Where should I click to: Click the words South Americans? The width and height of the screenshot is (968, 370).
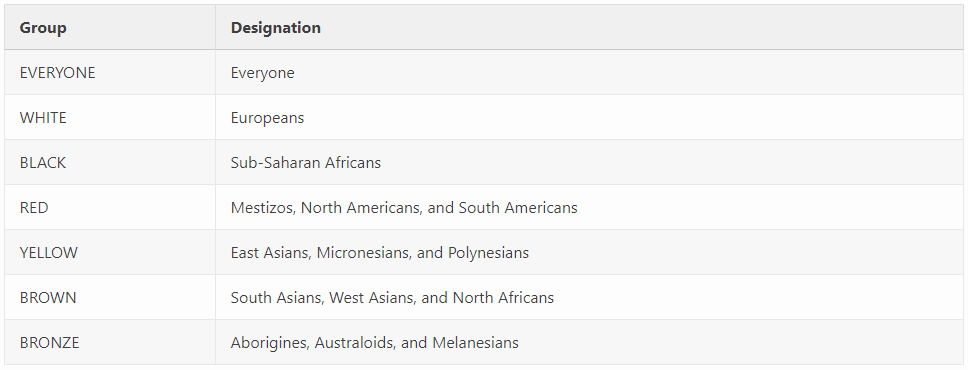pos(518,208)
